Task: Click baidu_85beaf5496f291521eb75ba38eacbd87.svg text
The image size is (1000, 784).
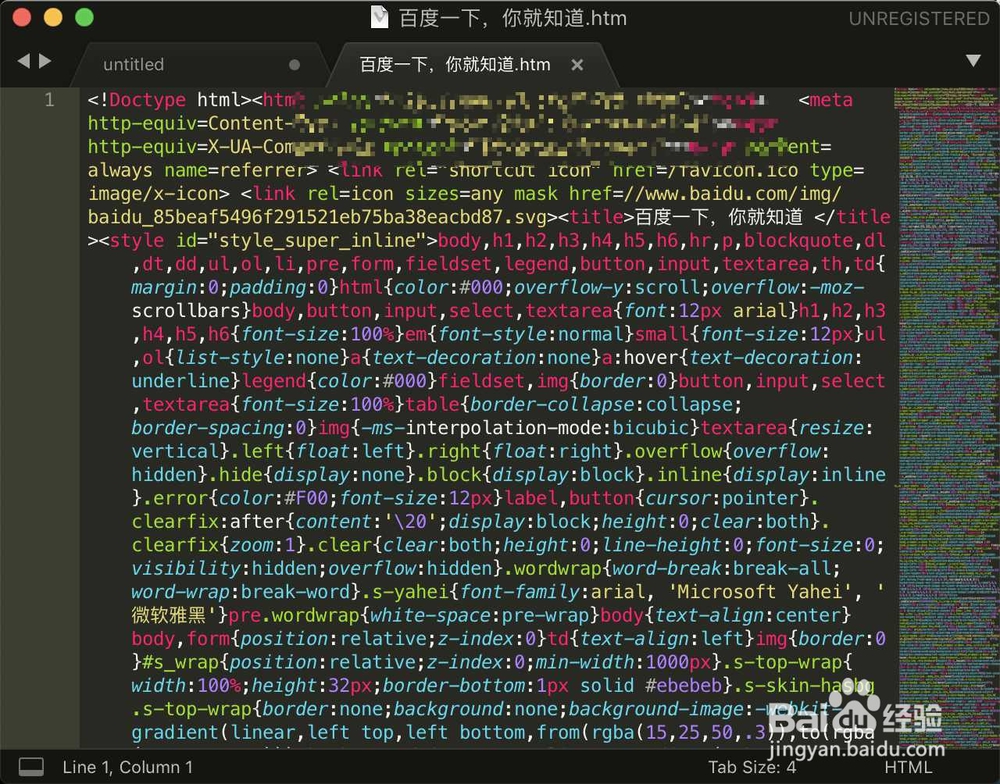Action: pos(317,217)
